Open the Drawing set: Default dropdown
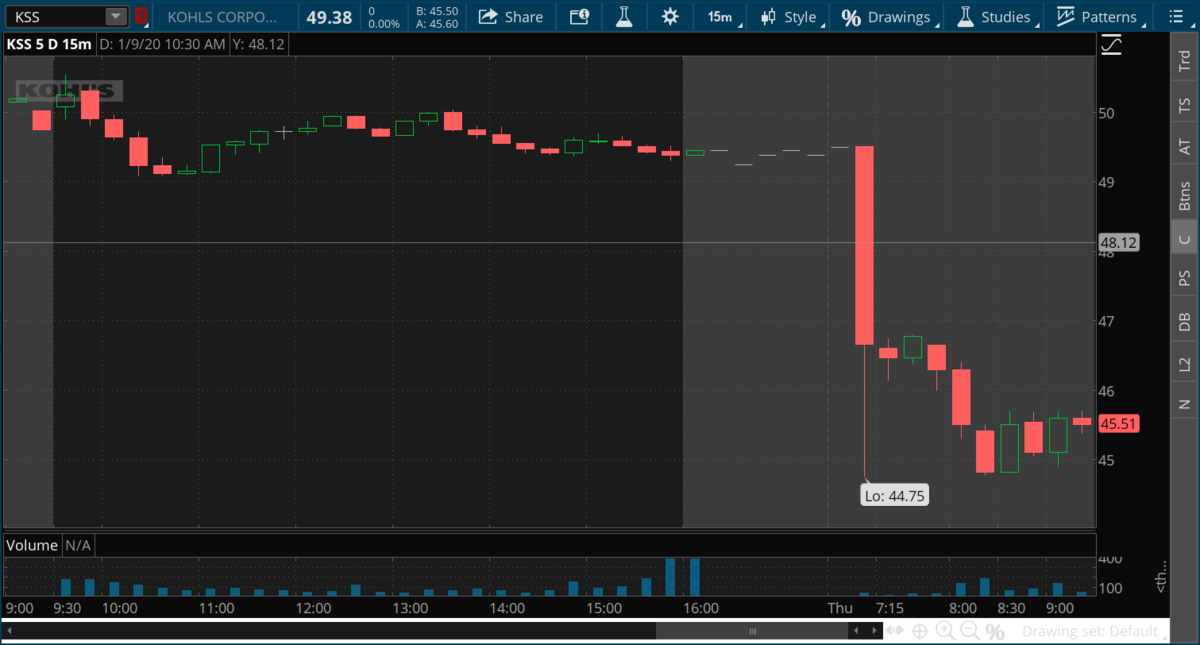1200x645 pixels. pos(1095,631)
